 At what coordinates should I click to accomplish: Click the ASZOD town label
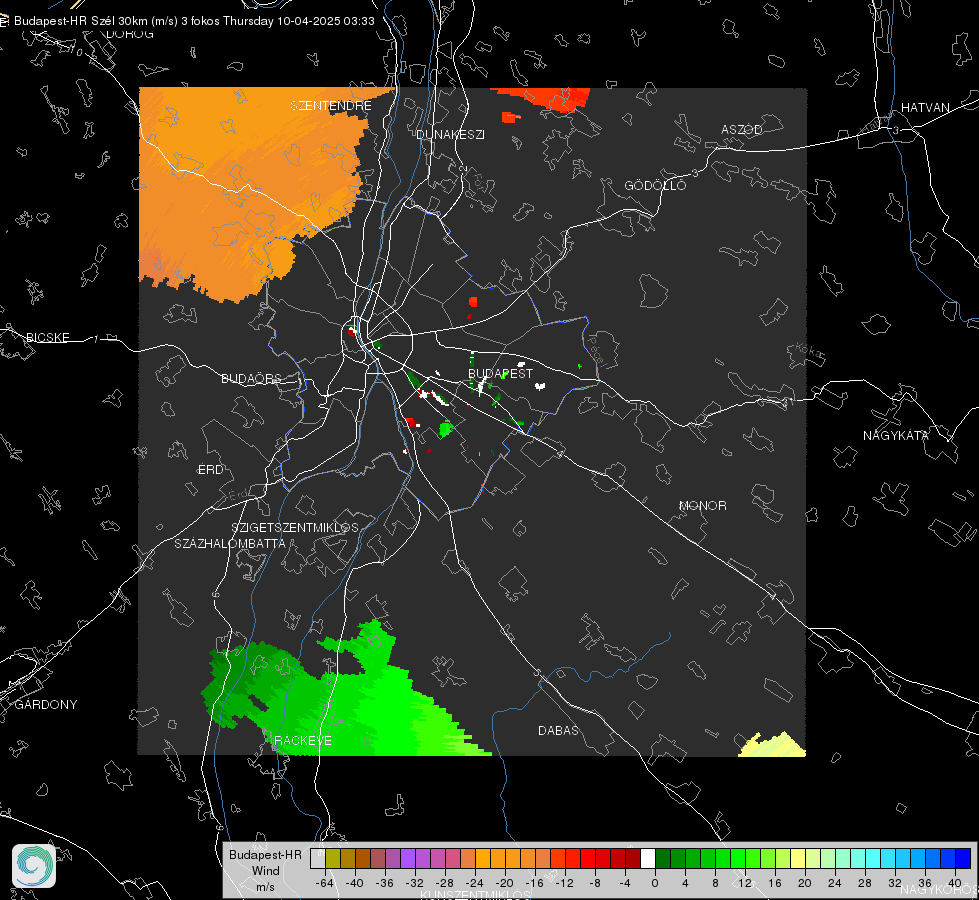click(742, 129)
